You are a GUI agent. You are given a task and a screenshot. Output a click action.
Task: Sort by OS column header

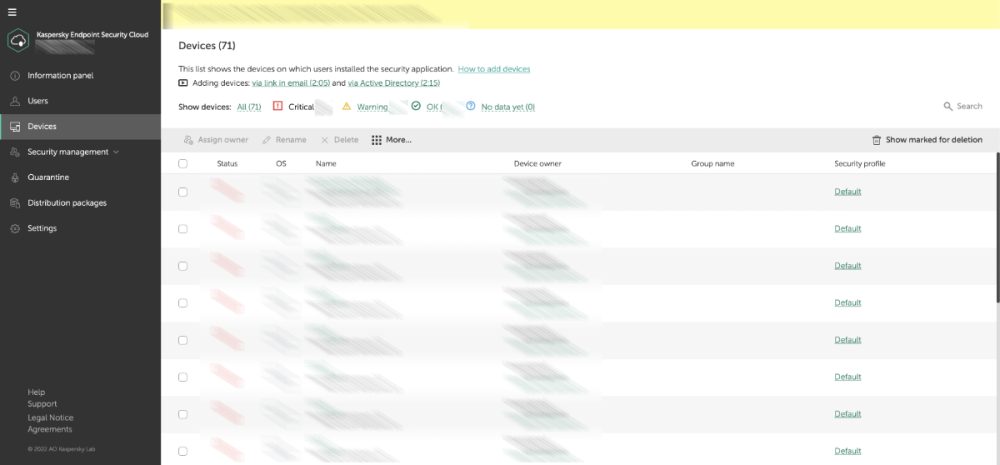[281, 163]
